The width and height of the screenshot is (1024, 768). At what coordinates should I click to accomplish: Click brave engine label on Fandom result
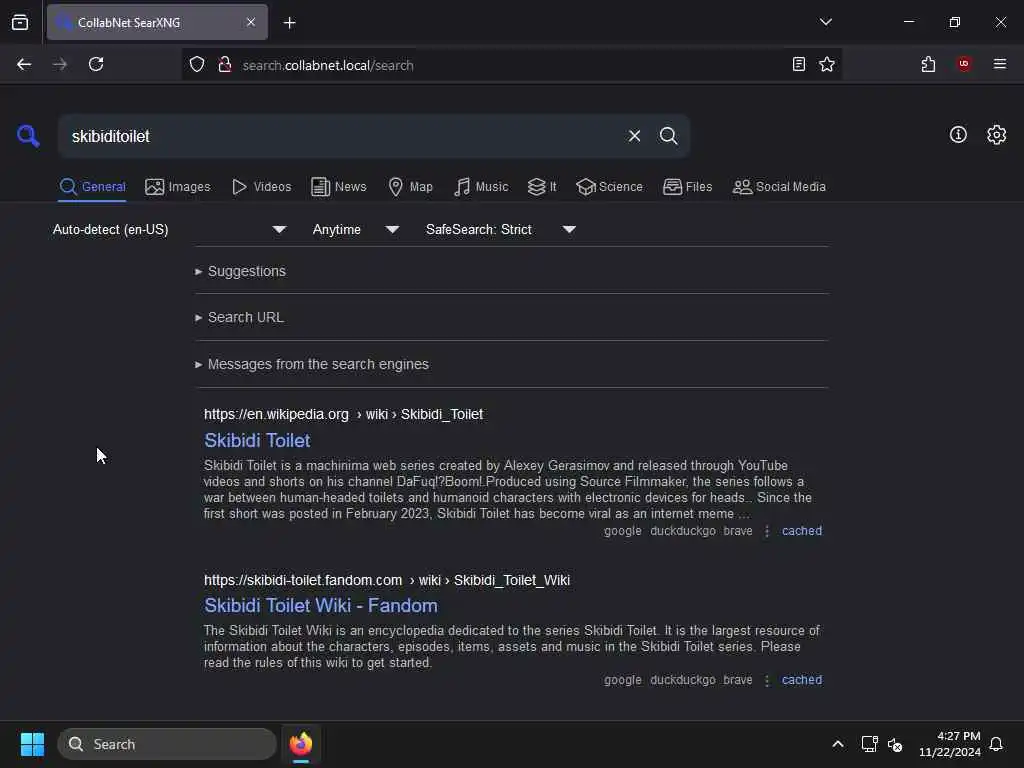pos(737,680)
